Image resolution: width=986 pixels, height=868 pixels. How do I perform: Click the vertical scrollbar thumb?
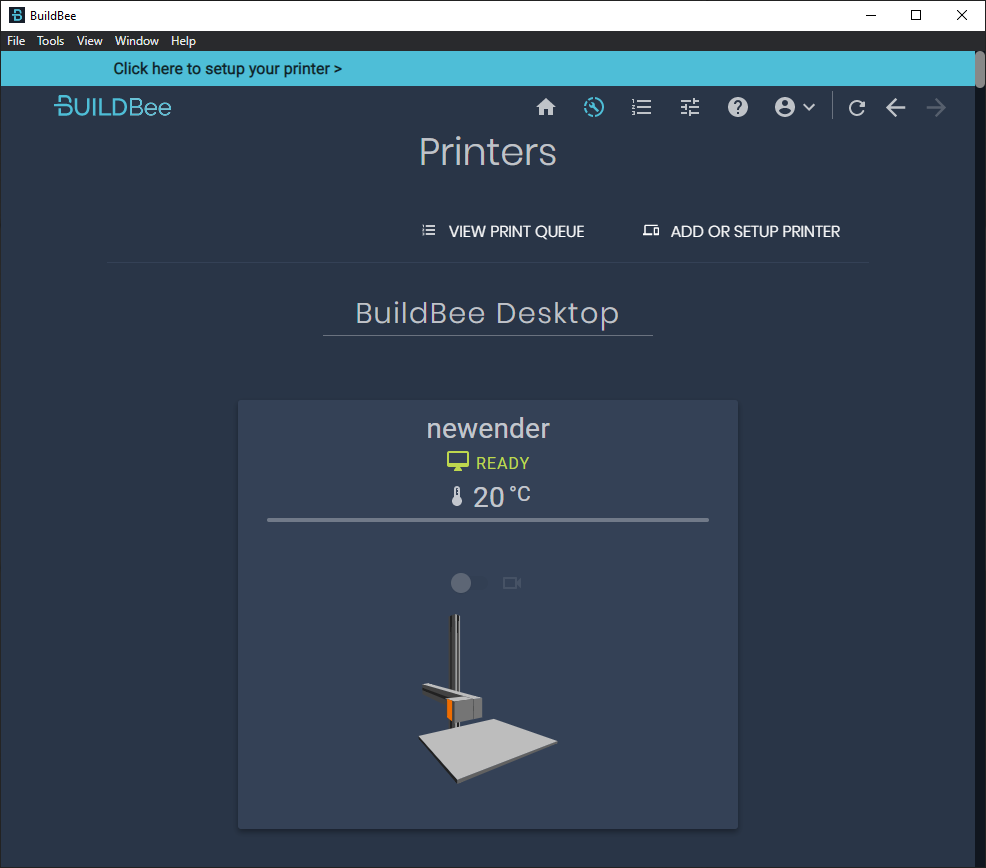pyautogui.click(x=980, y=70)
